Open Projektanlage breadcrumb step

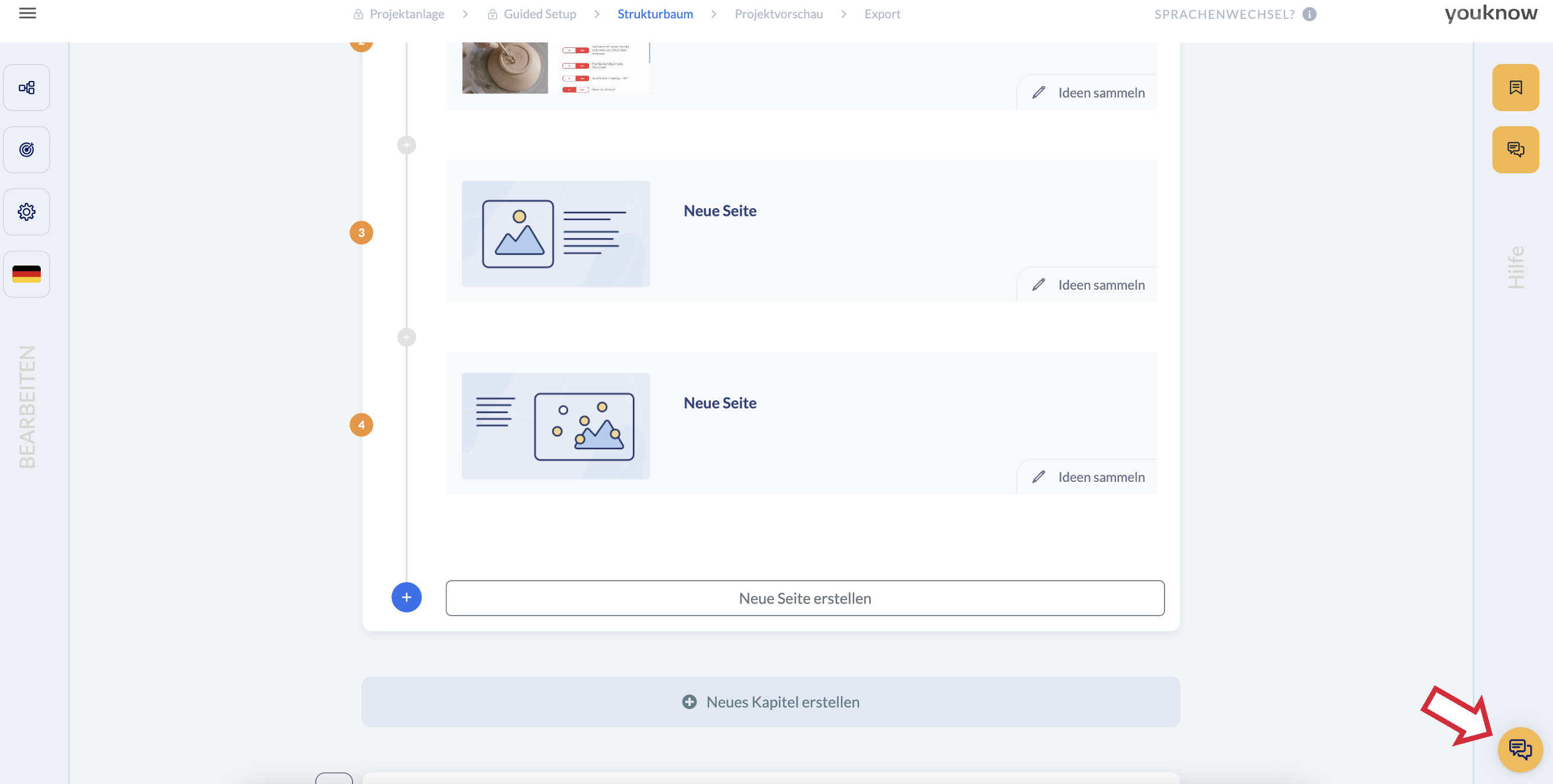coord(406,14)
